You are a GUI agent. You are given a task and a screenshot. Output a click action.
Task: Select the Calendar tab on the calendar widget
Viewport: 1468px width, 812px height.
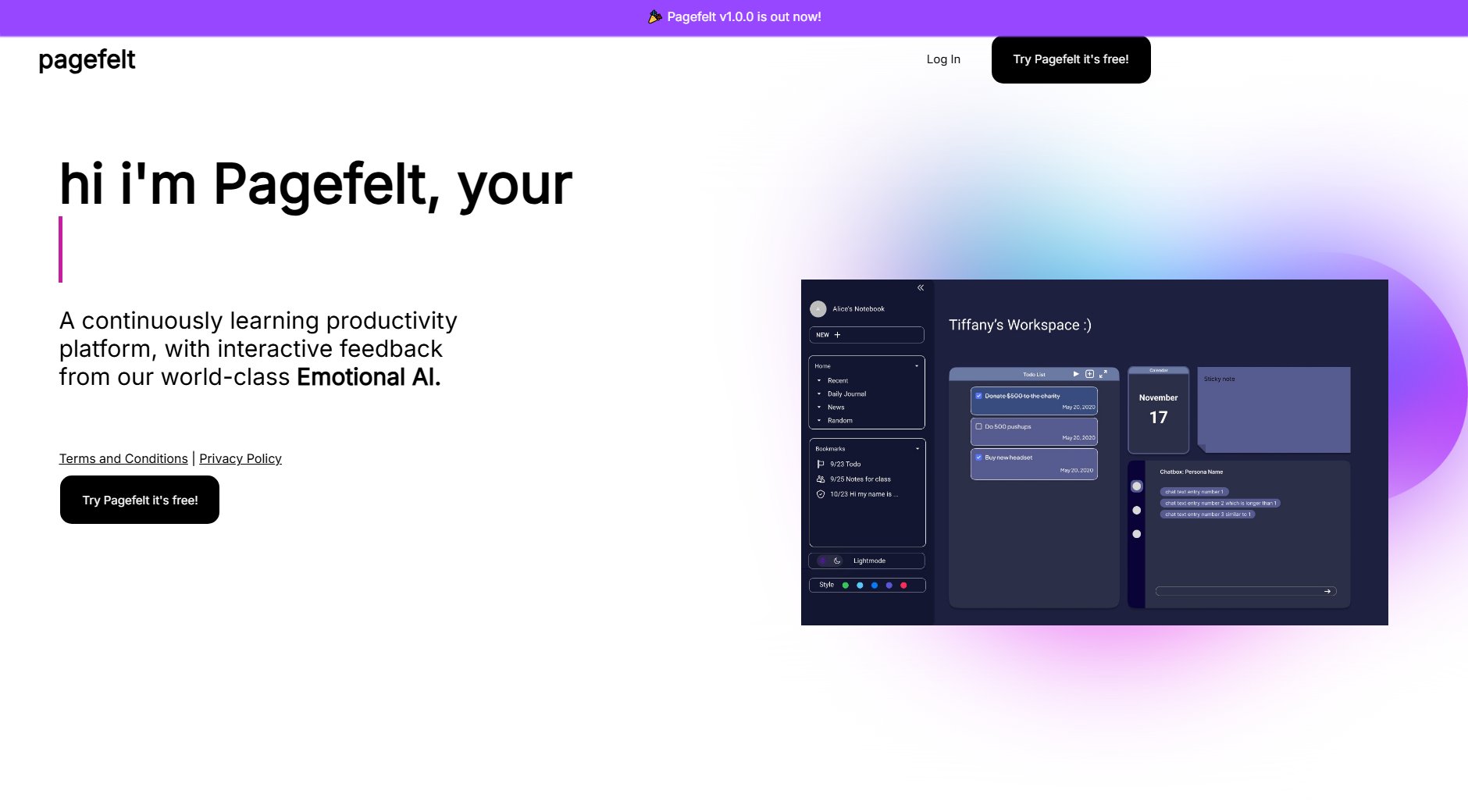click(x=1158, y=370)
